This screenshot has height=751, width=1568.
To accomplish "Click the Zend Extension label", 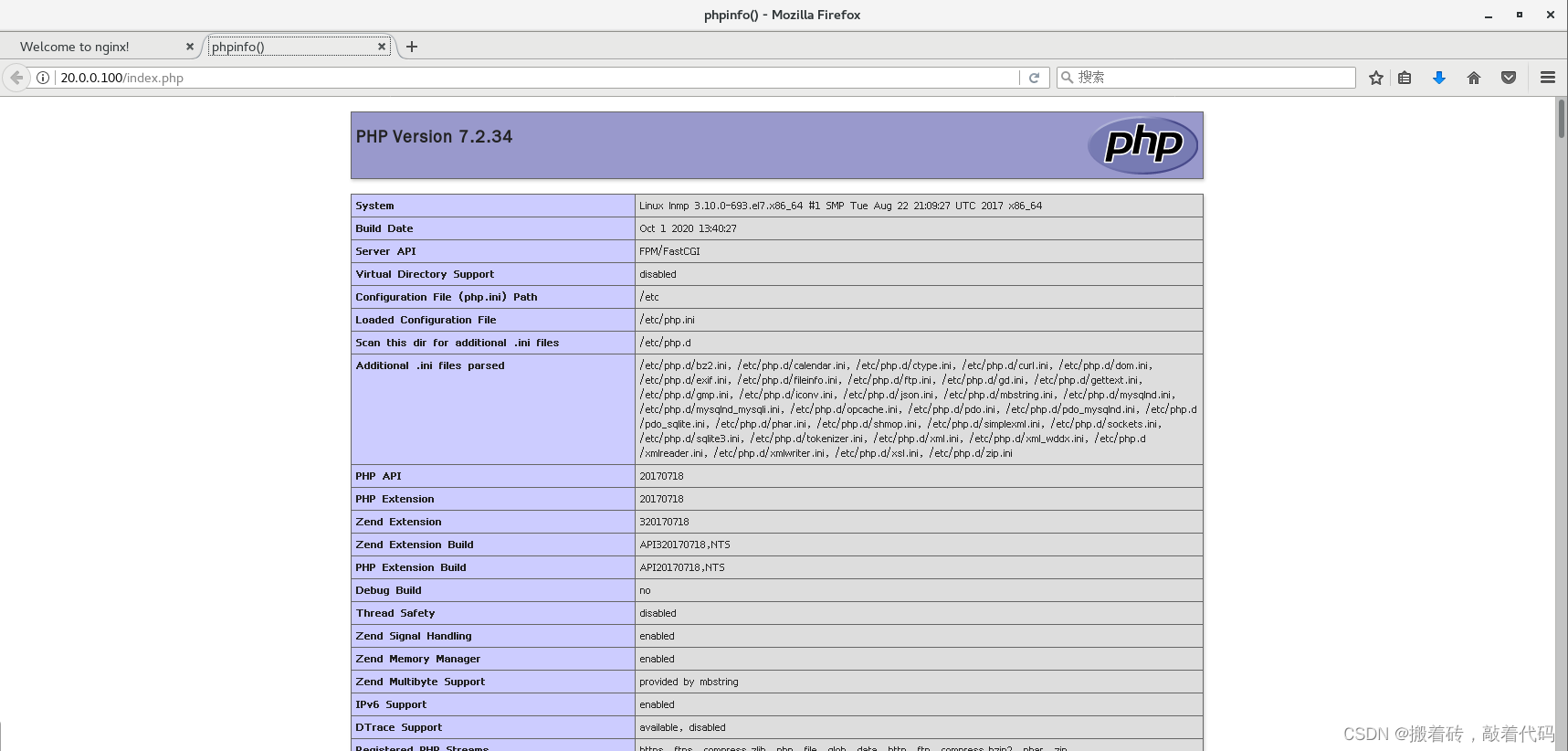I will [x=398, y=522].
